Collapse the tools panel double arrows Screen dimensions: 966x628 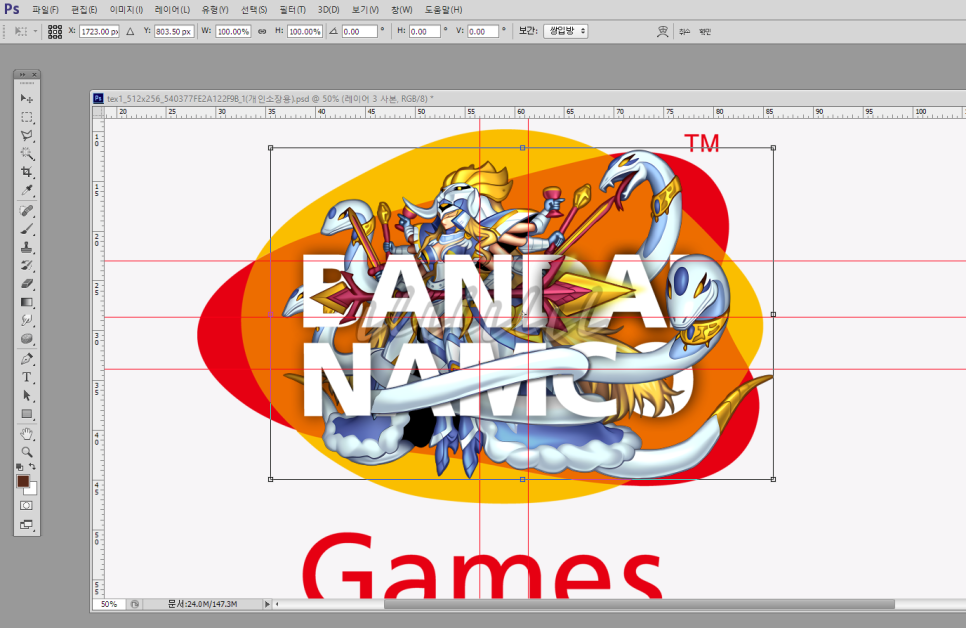pos(22,75)
